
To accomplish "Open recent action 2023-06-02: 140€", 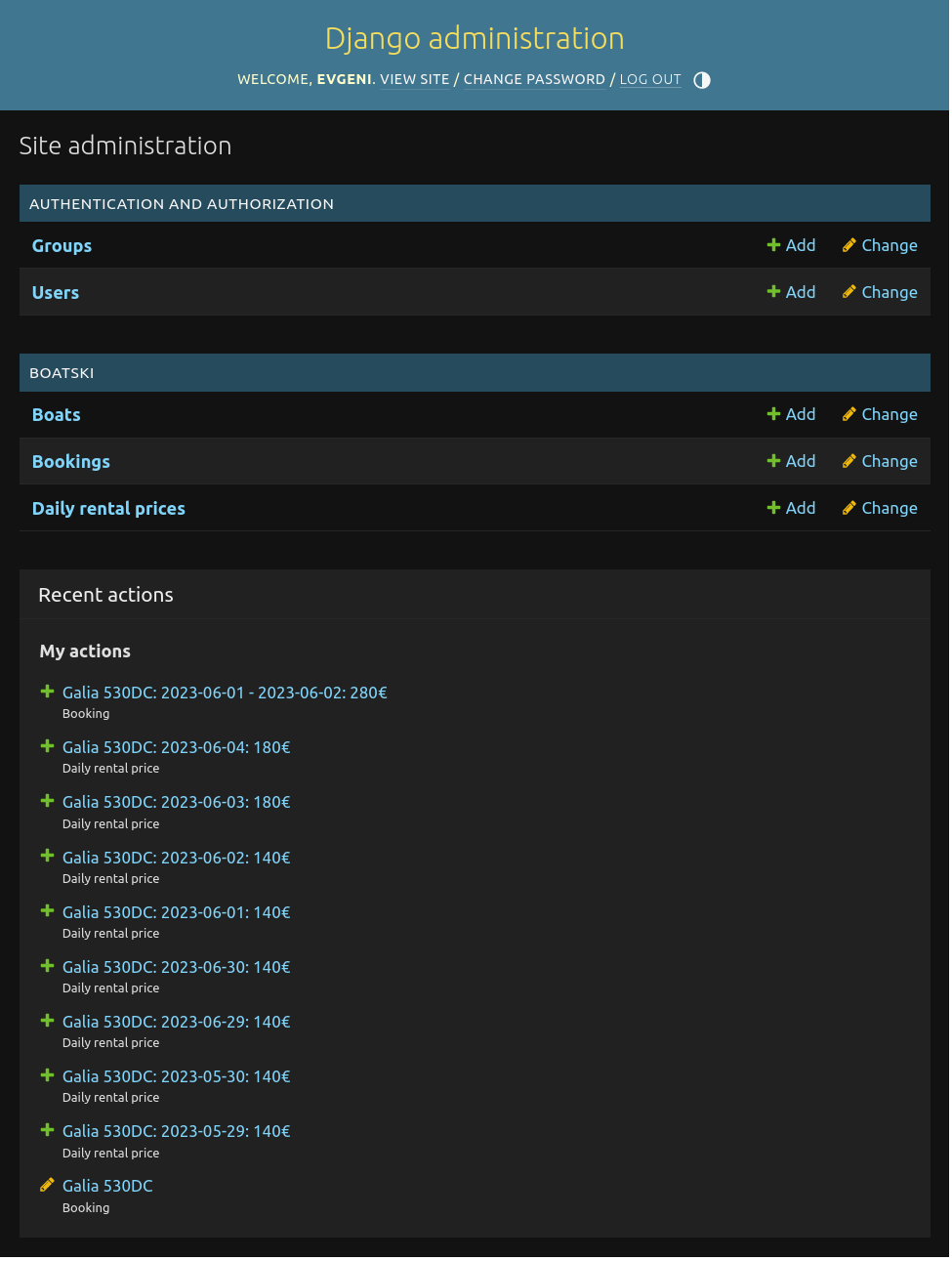I will (x=177, y=858).
